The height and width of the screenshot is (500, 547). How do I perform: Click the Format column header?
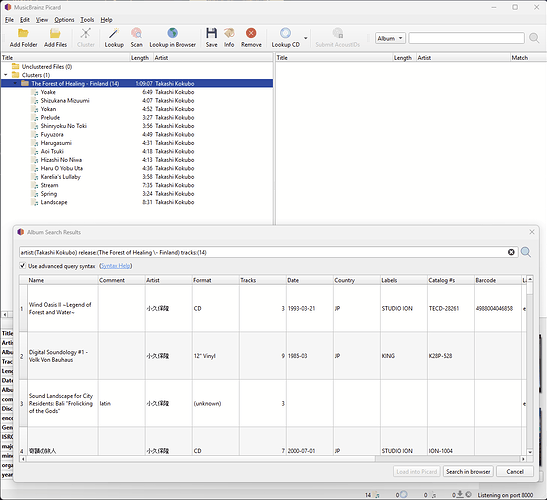(215, 280)
